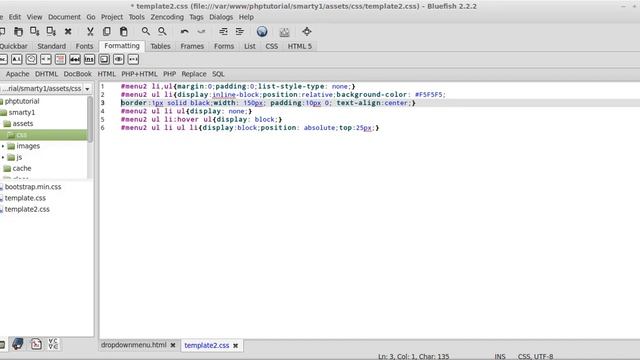Click the angle-bracket Code formatting icon
The height and width of the screenshot is (360, 640).
pyautogui.click(x=46, y=60)
